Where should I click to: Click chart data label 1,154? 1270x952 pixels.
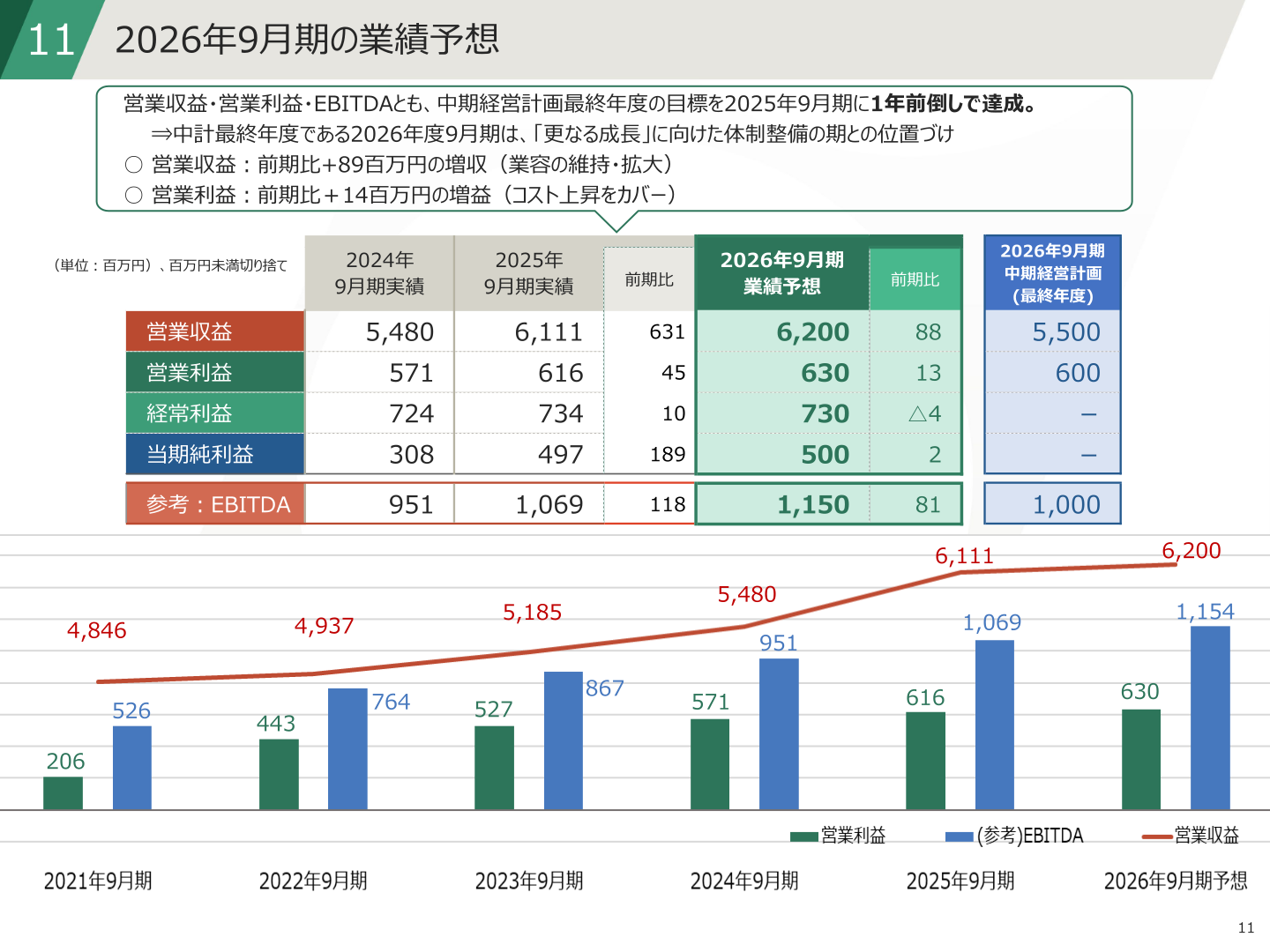coord(1205,612)
